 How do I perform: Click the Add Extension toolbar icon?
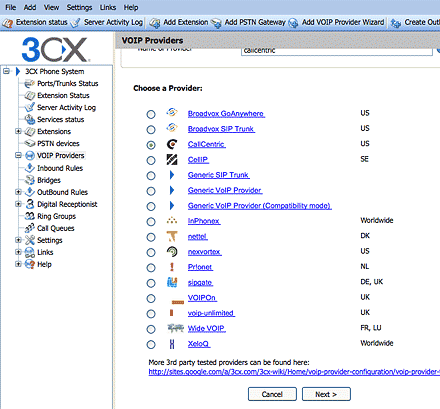click(155, 23)
